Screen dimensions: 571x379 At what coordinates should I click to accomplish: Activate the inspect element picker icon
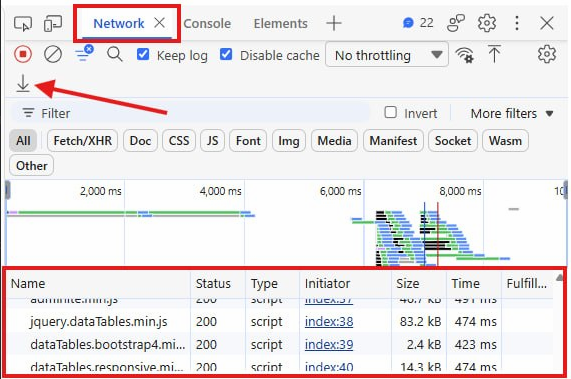[23, 24]
